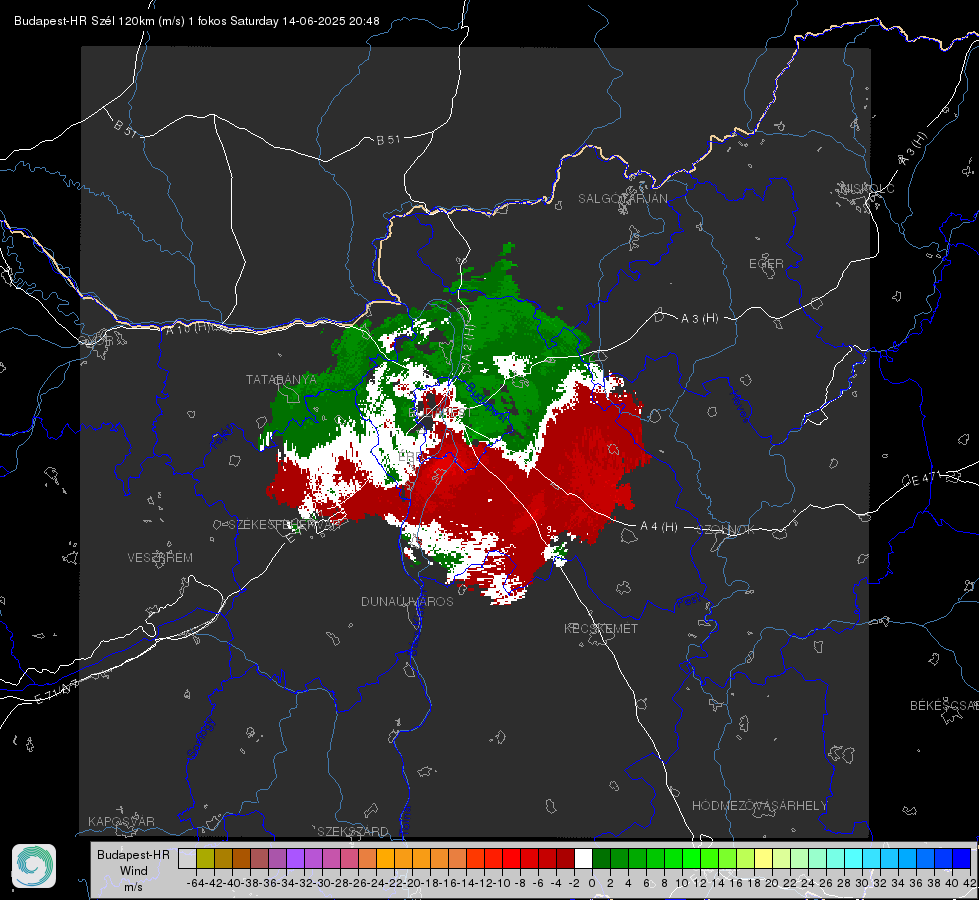The width and height of the screenshot is (979, 900).
Task: Select the olive swatch between -64 and -42
Action: coord(205,859)
